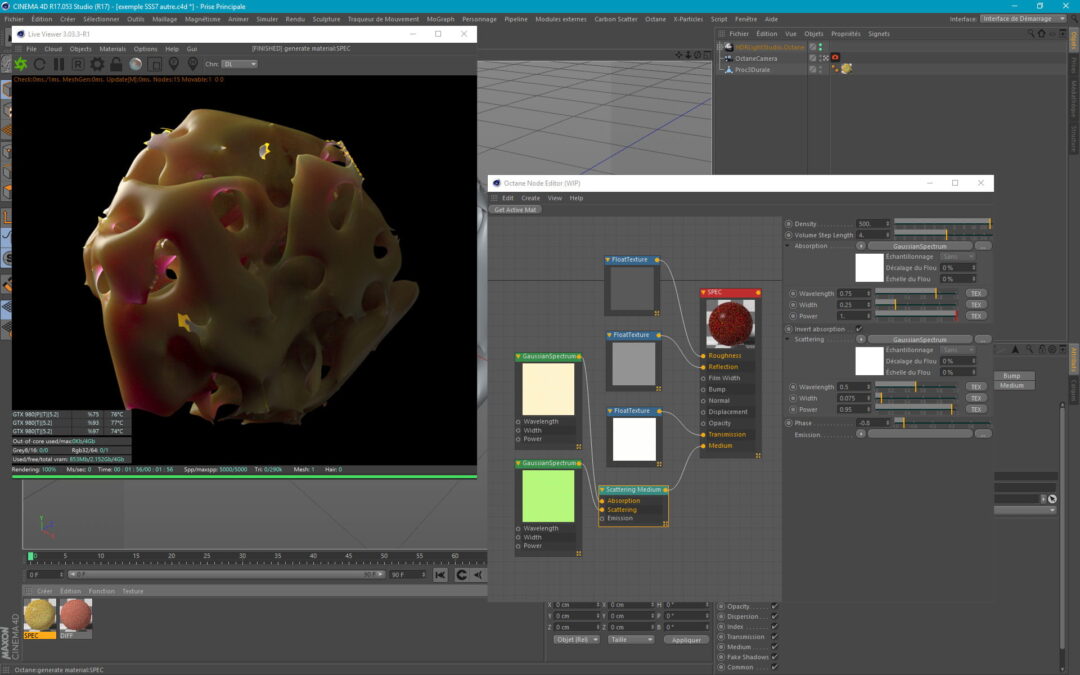Click the restart render circular arrow icon
Viewport: 1080px width, 675px height.
(40, 64)
